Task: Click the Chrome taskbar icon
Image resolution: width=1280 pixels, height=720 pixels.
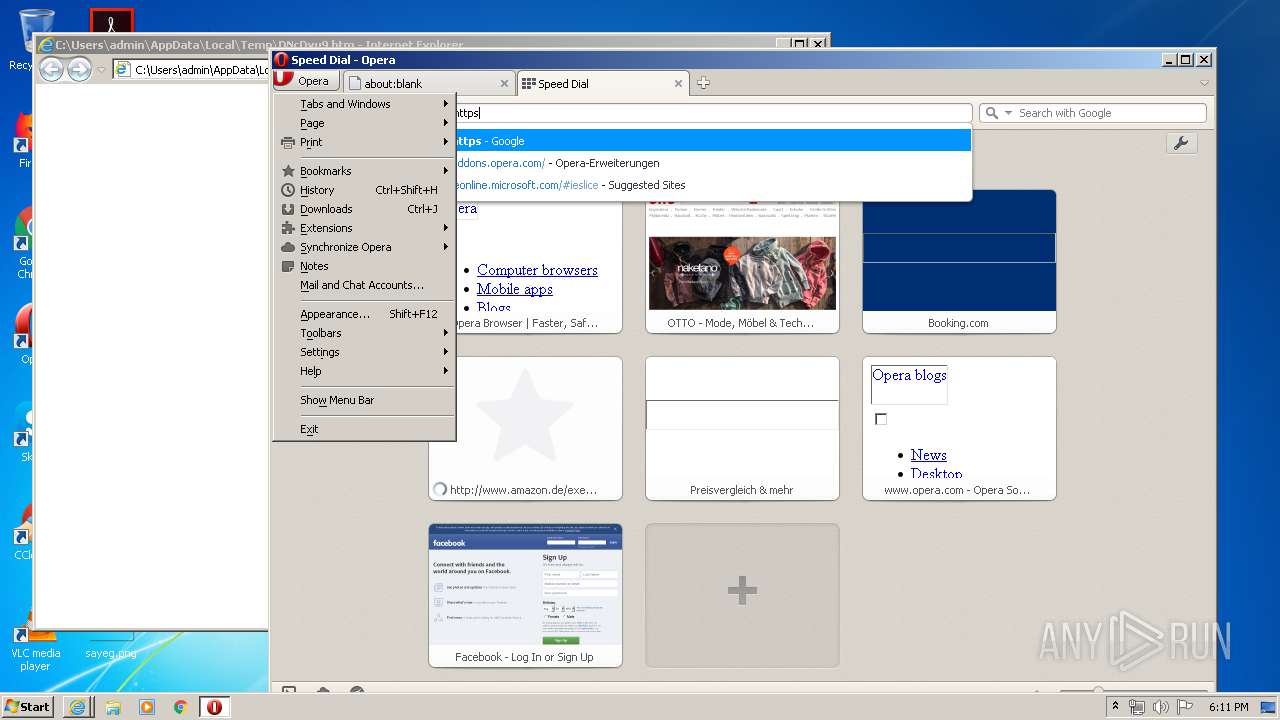Action: tap(180, 707)
